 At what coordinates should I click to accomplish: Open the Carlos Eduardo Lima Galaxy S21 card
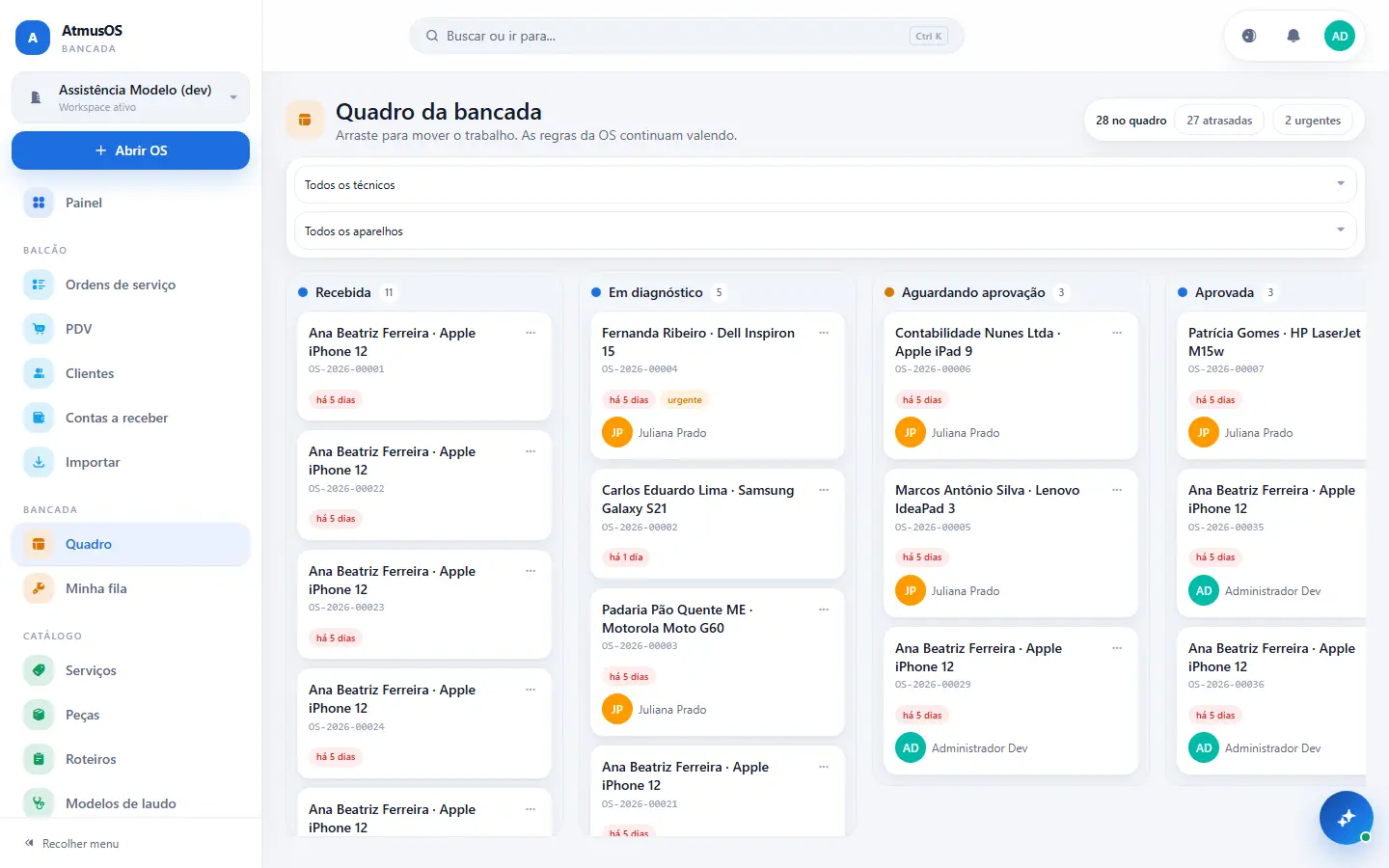point(718,524)
